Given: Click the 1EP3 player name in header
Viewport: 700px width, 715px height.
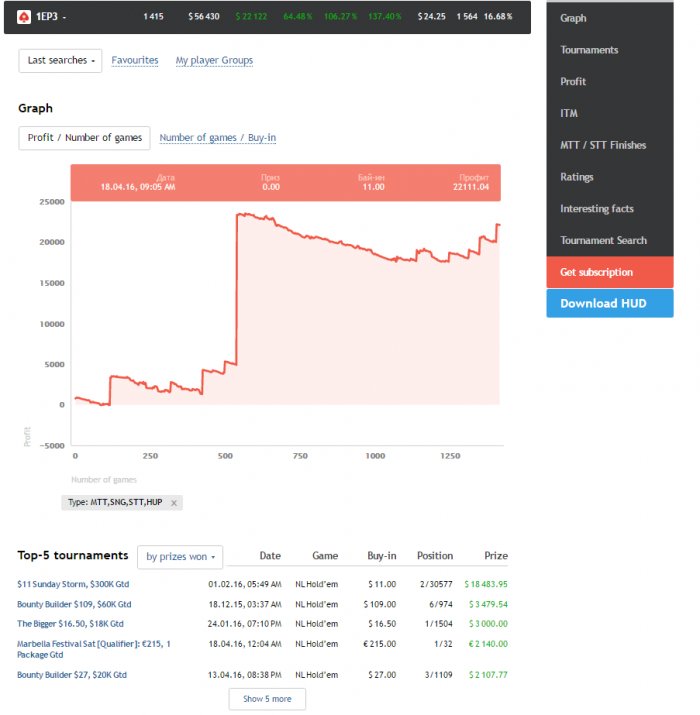Looking at the screenshot, I should coord(47,17).
